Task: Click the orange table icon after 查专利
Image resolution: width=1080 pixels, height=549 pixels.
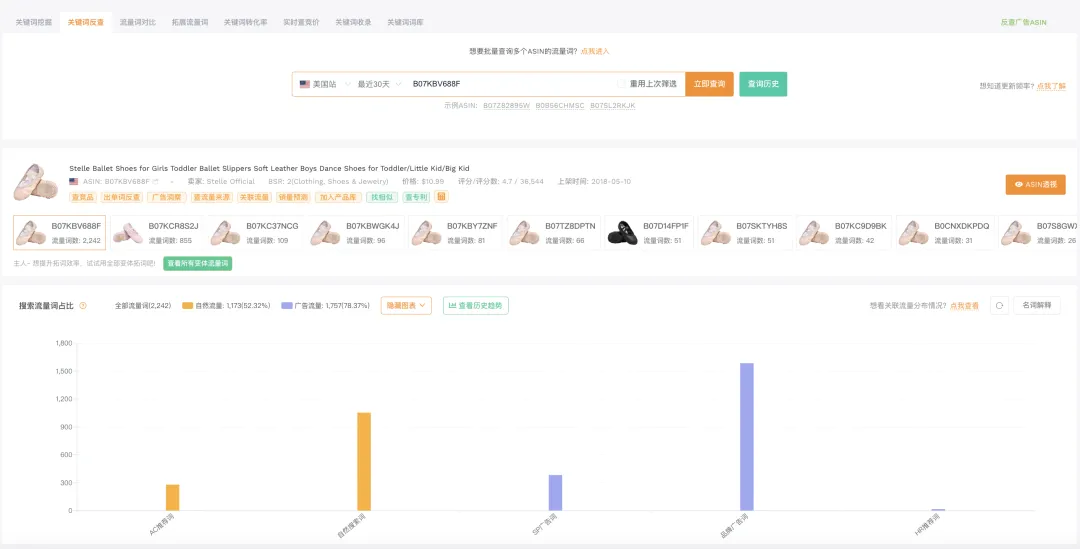Action: click(442, 196)
